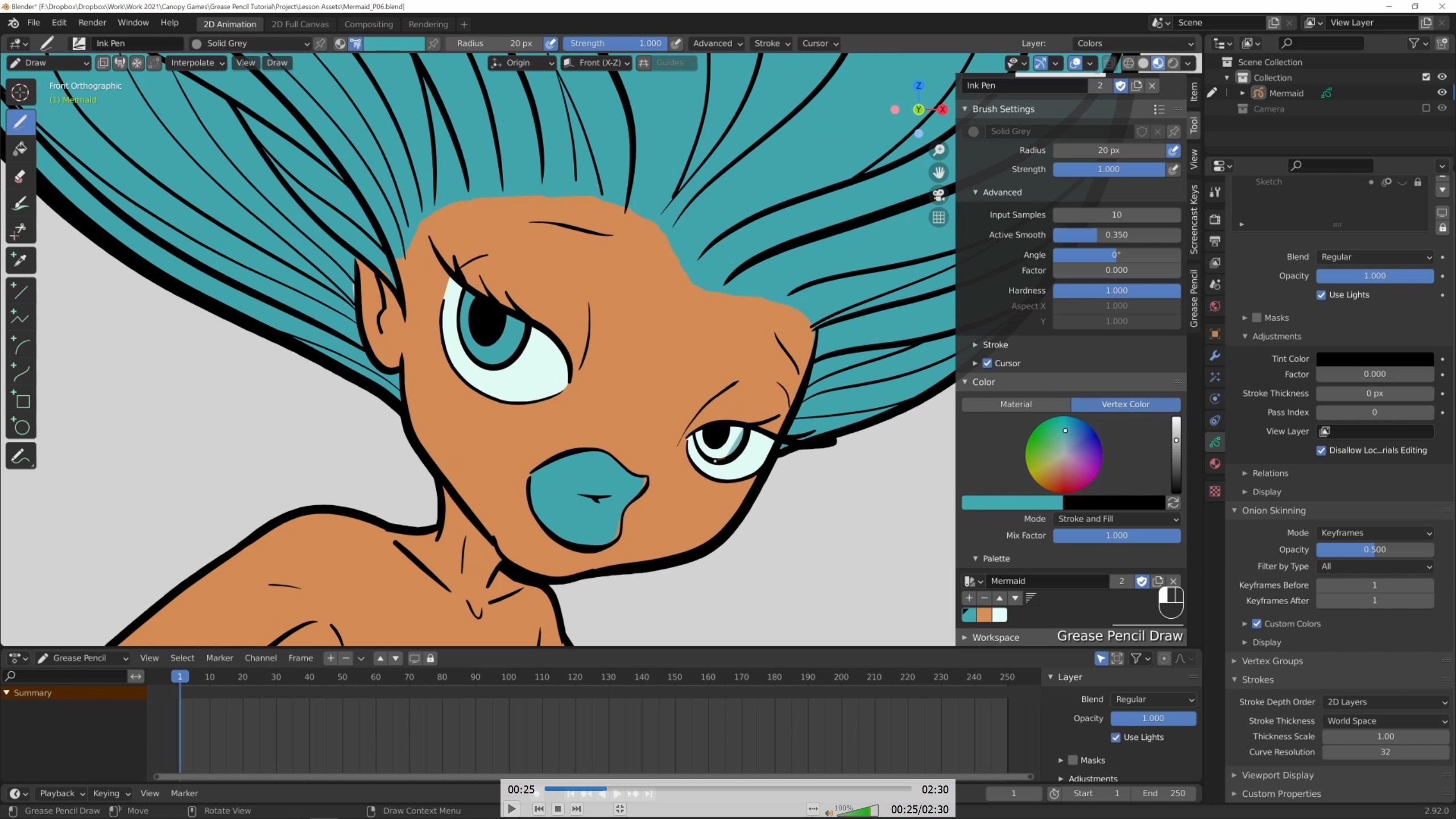Screen dimensions: 1456x819
Task: Switch to Compositing workspace tab
Action: (x=369, y=24)
